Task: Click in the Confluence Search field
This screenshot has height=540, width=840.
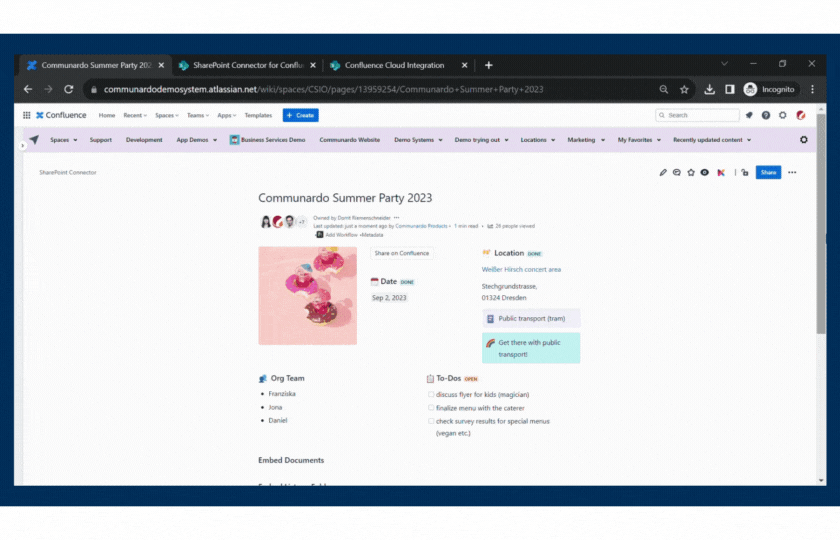Action: pyautogui.click(x=697, y=115)
